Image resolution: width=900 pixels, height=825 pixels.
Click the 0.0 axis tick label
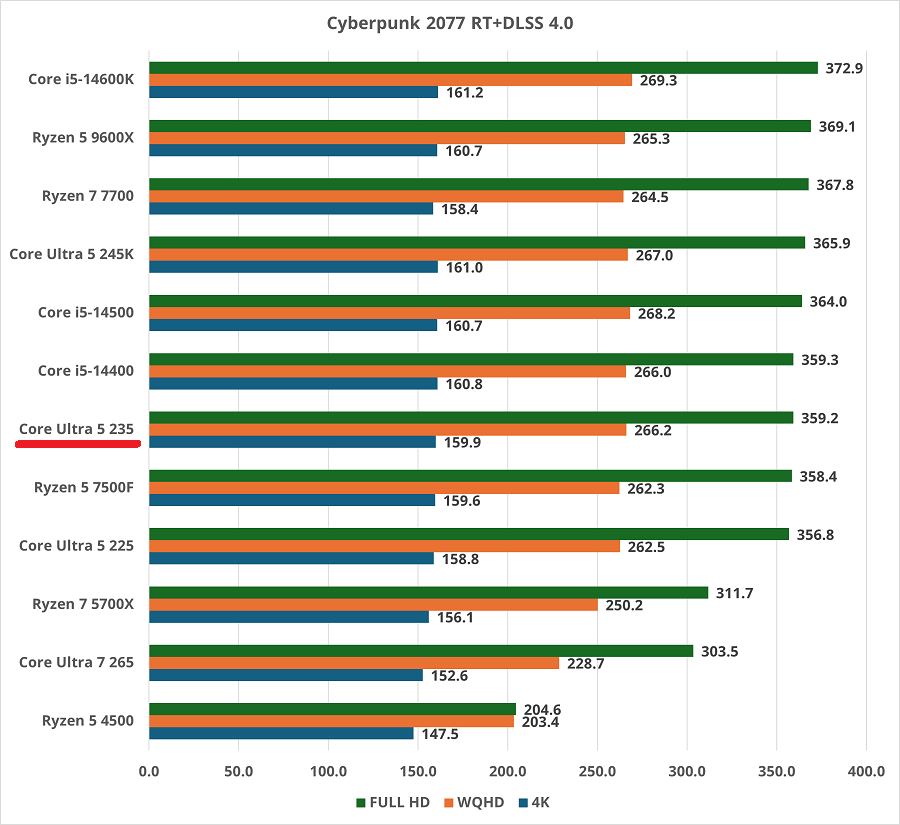point(149,772)
